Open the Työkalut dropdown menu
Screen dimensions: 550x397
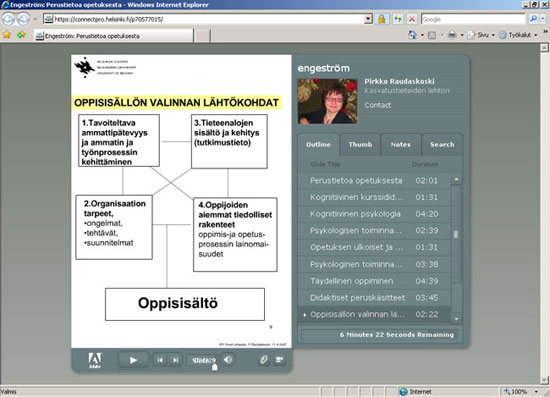[x=518, y=35]
